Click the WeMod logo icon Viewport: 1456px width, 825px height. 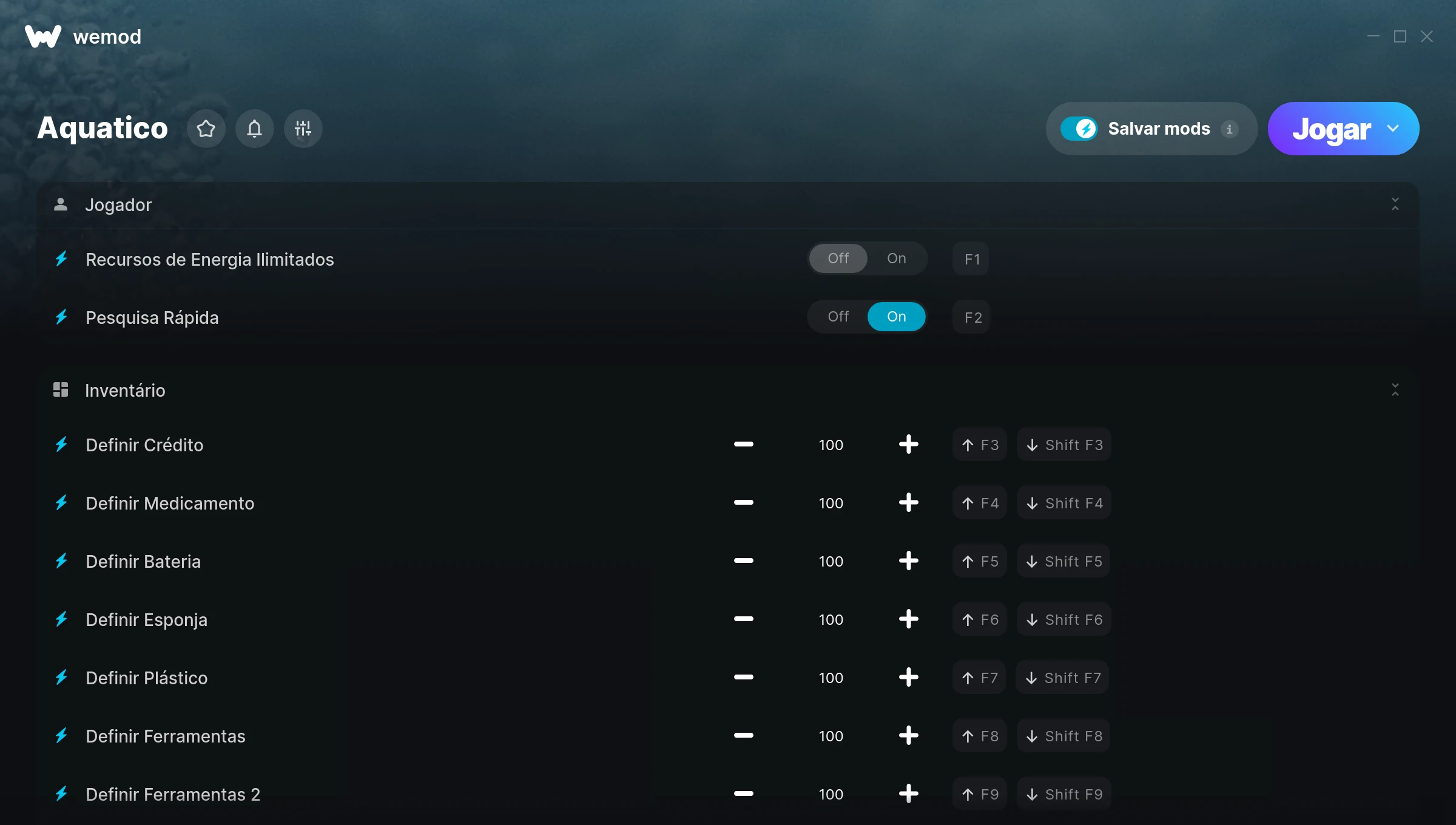42,36
